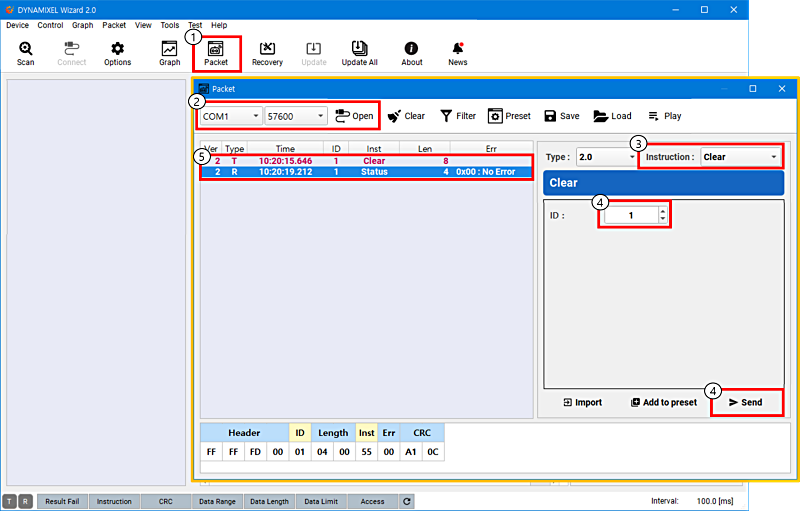Click Open port in the Packet window
Screen dimensions: 800x511
[x=354, y=116]
